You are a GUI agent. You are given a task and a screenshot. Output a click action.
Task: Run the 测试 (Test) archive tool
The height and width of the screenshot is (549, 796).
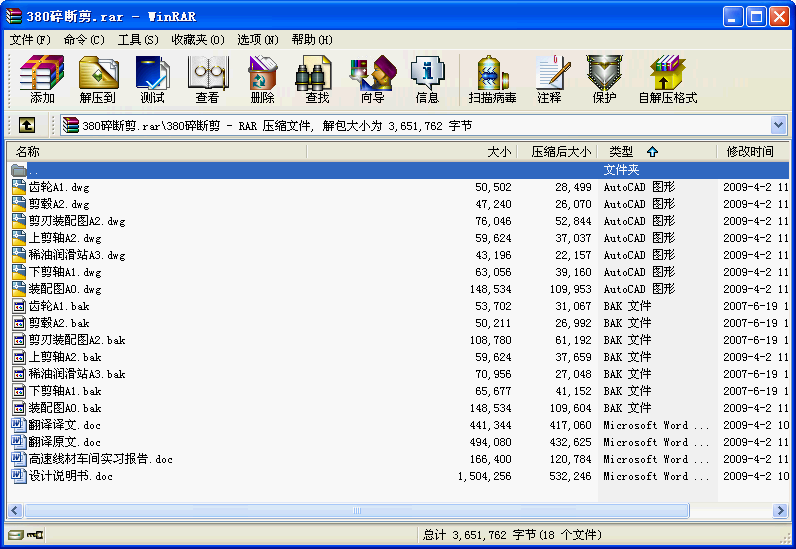153,79
